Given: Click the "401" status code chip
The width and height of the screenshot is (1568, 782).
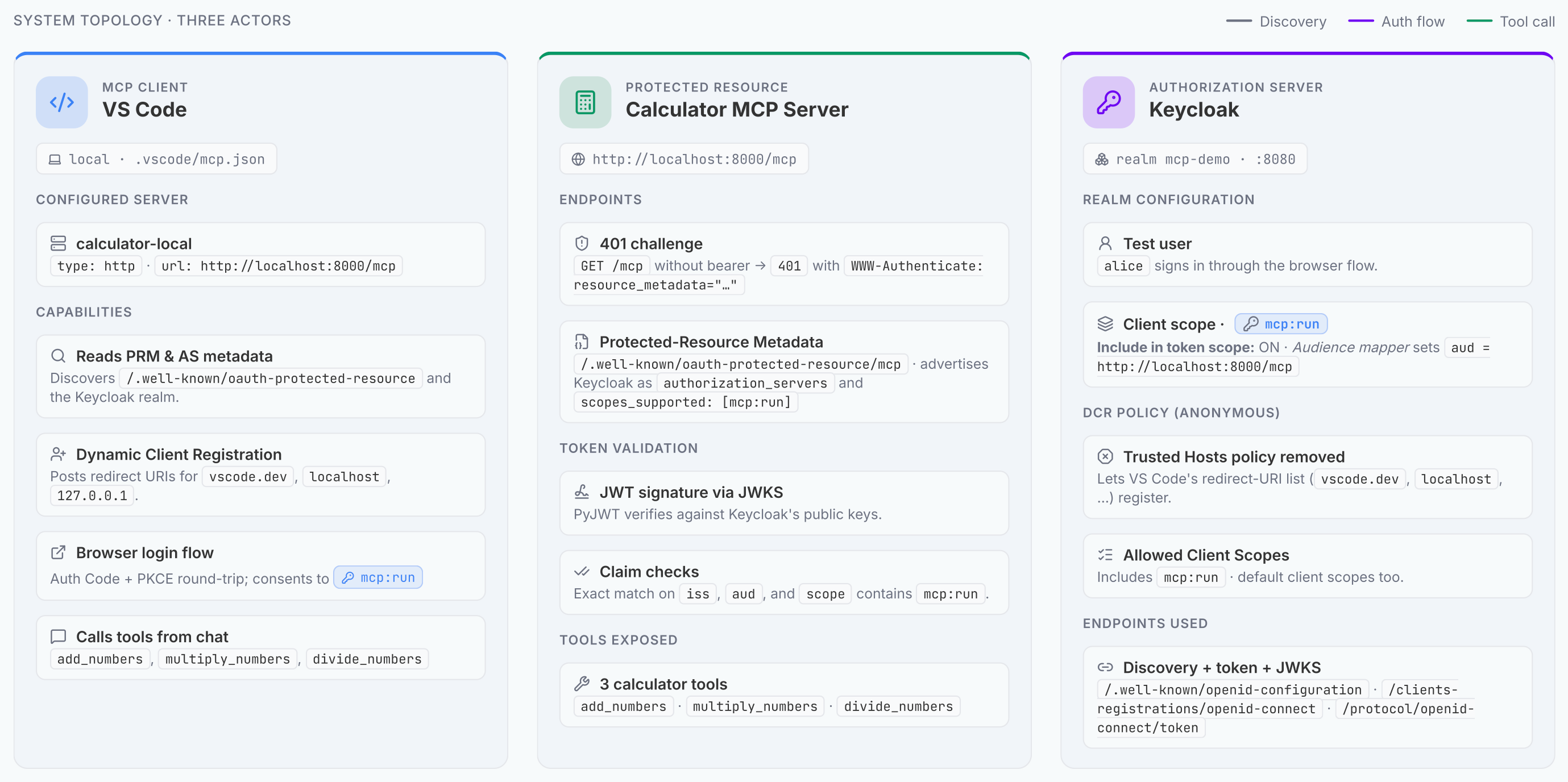Looking at the screenshot, I should (x=790, y=266).
